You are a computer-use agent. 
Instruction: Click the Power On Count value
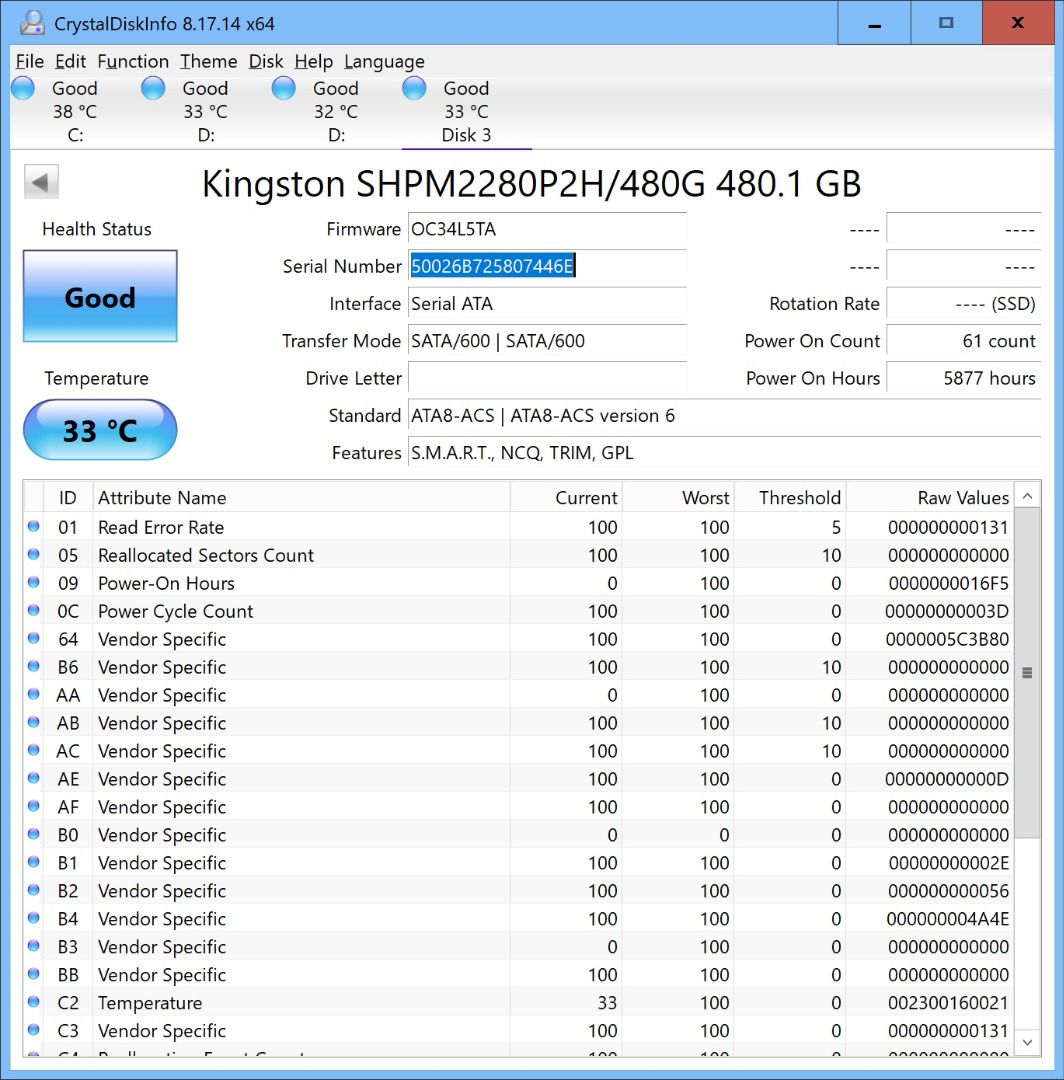tap(963, 341)
